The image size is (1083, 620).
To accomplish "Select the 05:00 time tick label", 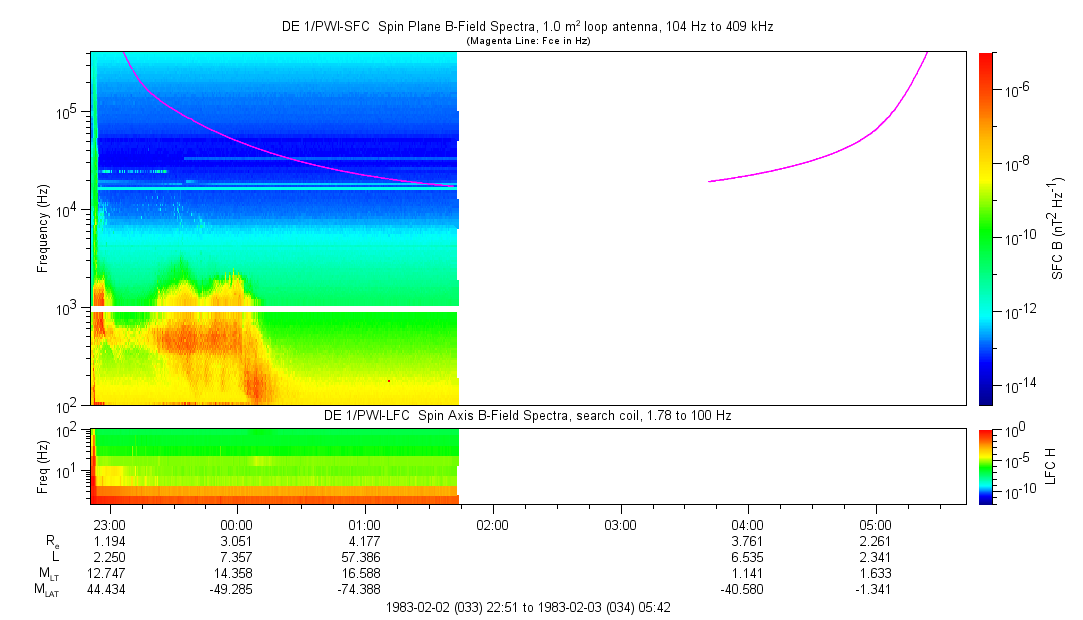I will pos(876,525).
